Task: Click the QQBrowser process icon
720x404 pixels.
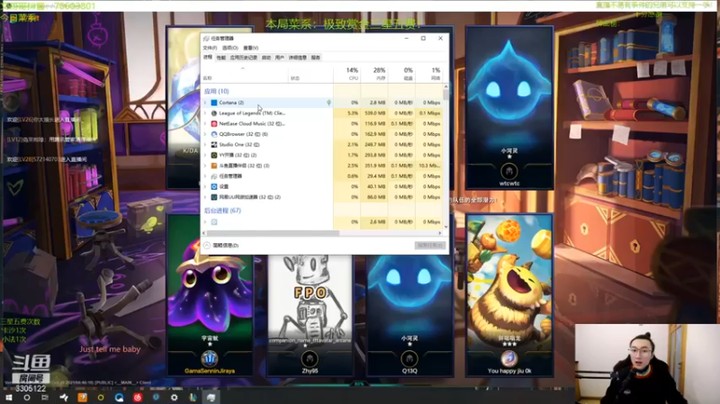Action: coord(214,134)
